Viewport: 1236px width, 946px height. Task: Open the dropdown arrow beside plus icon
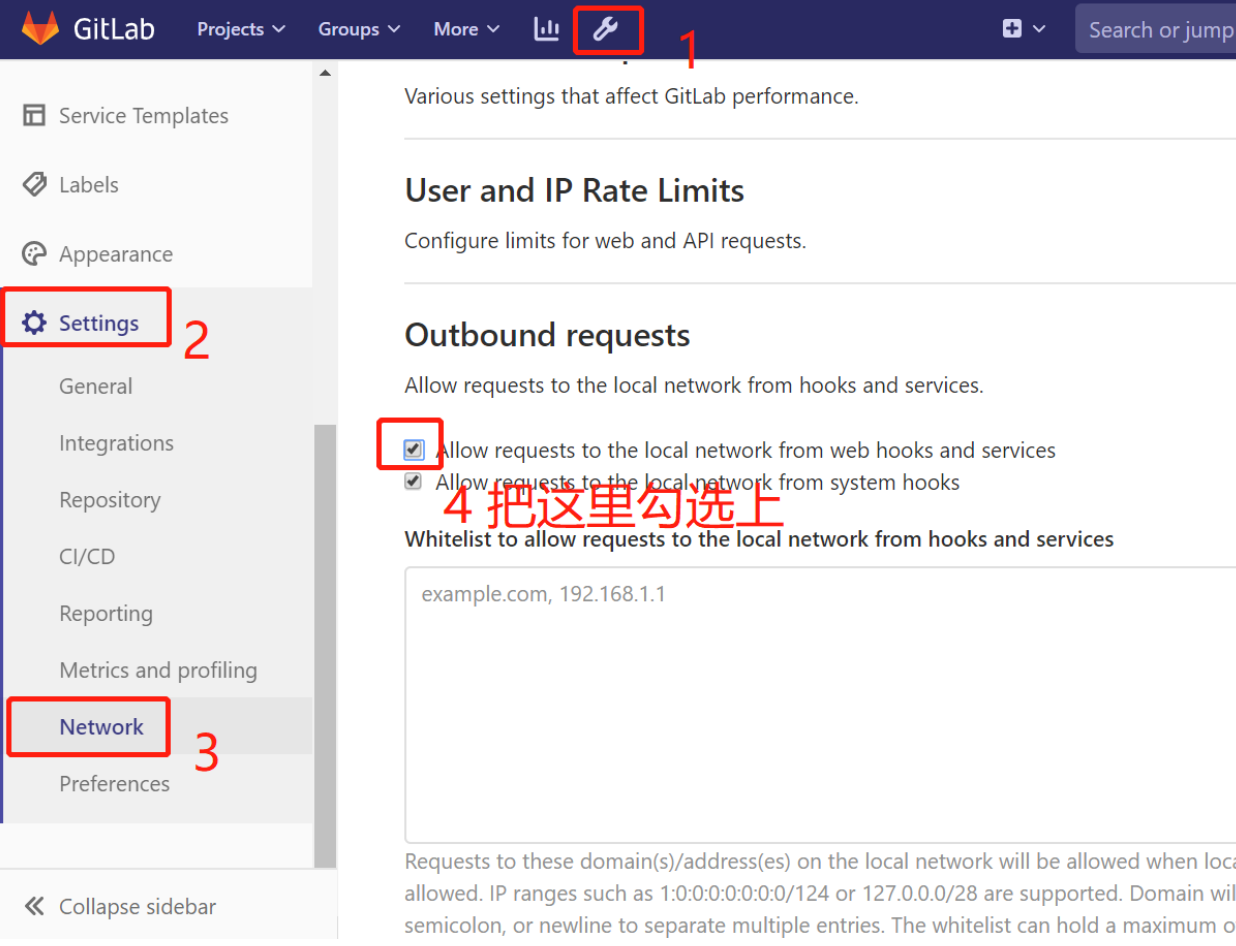pyautogui.click(x=1039, y=29)
